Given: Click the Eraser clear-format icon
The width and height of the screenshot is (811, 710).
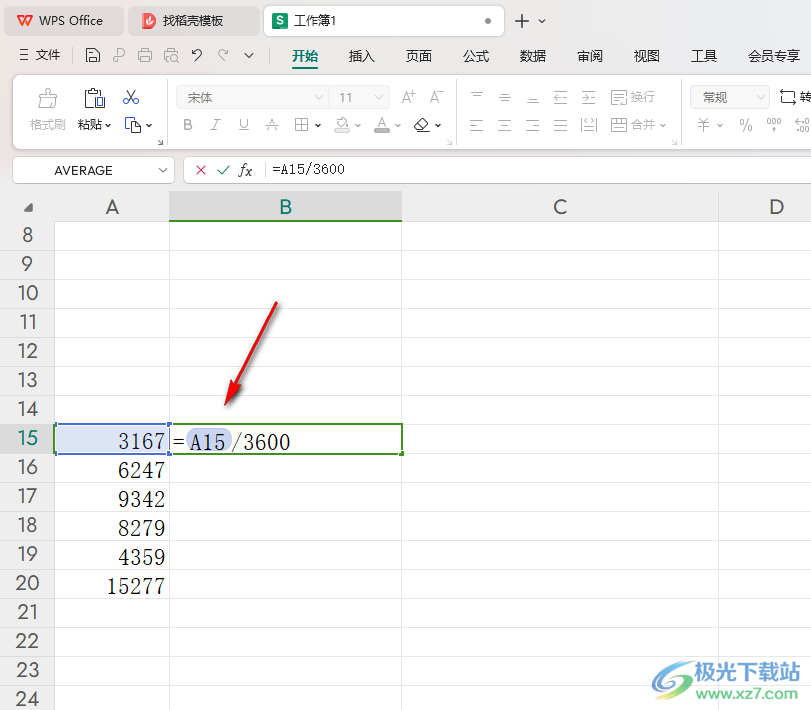Looking at the screenshot, I should tap(422, 125).
